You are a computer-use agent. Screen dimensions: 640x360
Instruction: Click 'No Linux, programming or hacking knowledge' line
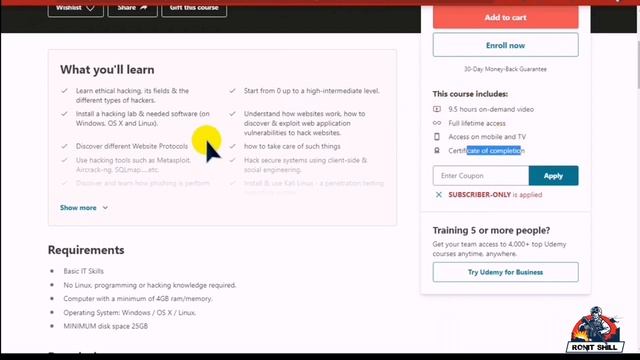point(149,285)
